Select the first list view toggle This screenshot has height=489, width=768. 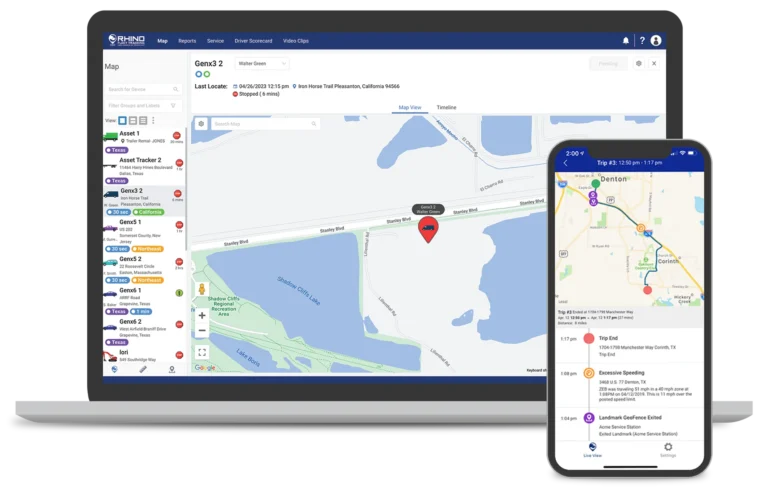point(123,120)
